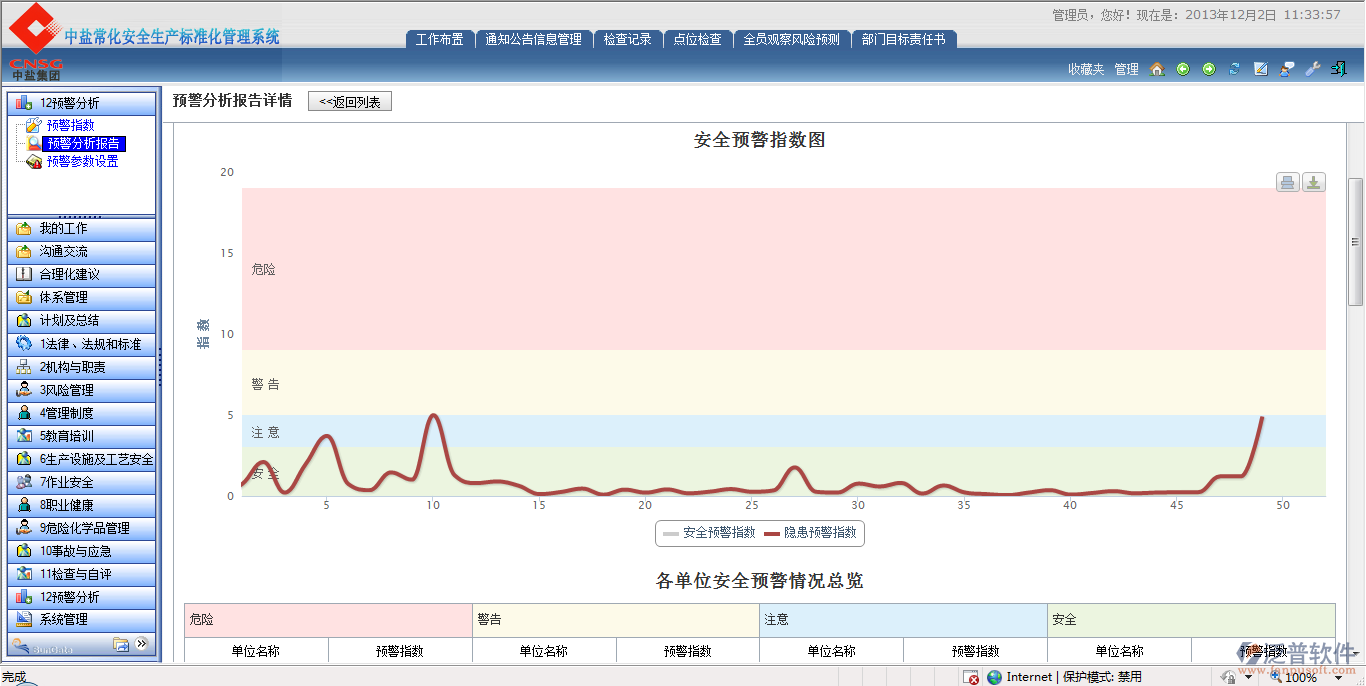
Task: Open 4管理制度 in the sidebar
Action: click(82, 413)
